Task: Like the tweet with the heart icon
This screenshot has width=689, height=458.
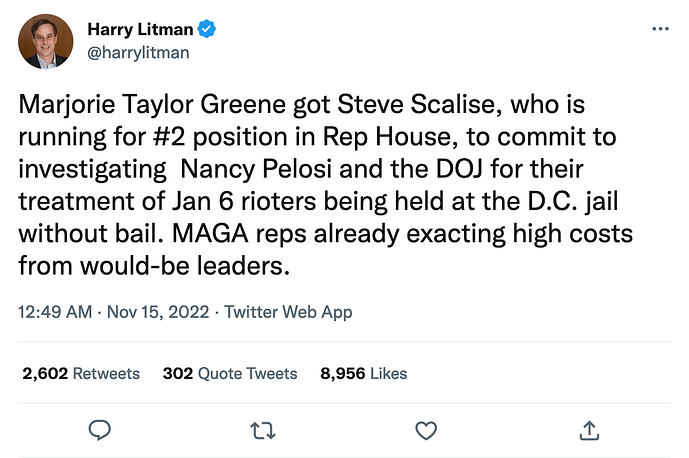Action: pos(426,429)
